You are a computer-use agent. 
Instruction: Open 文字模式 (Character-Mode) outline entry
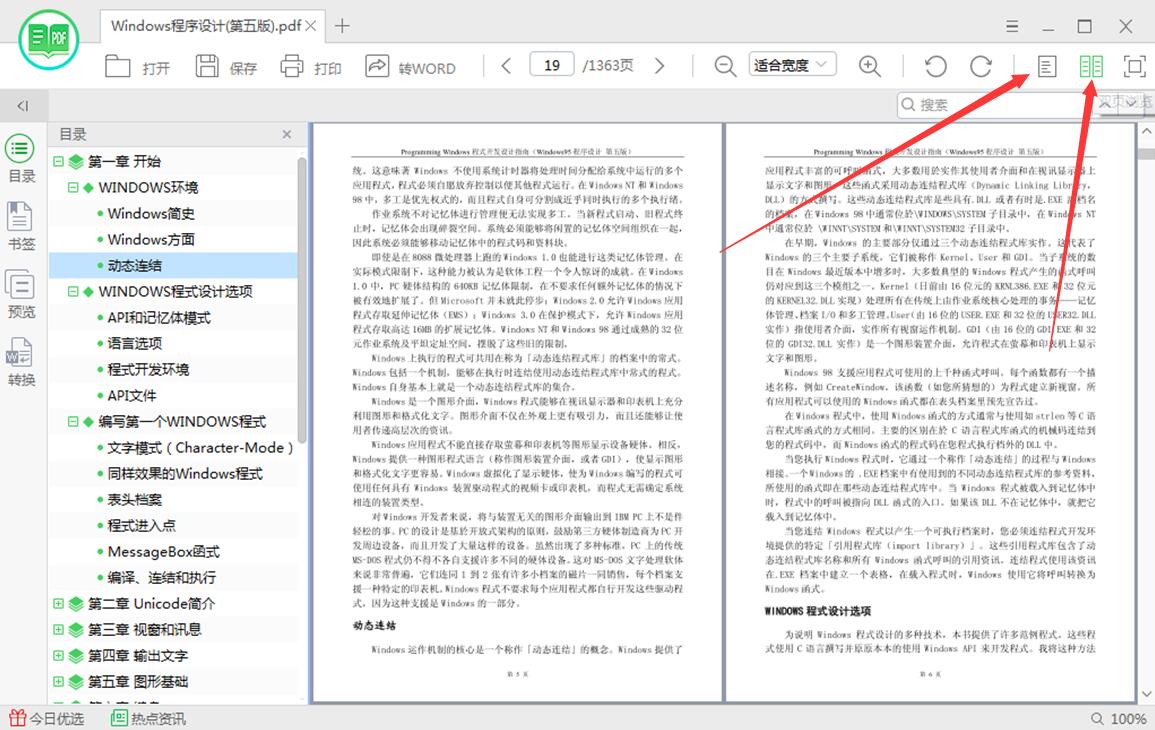tap(200, 447)
